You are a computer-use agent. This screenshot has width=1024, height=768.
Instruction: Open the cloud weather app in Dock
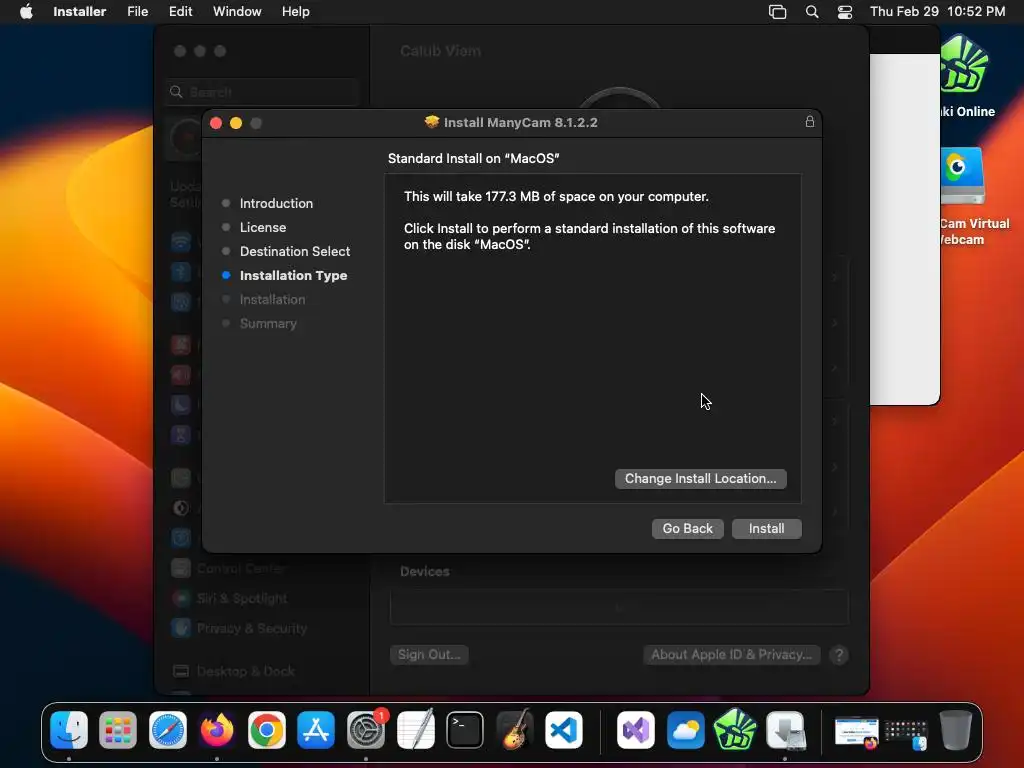pos(686,729)
